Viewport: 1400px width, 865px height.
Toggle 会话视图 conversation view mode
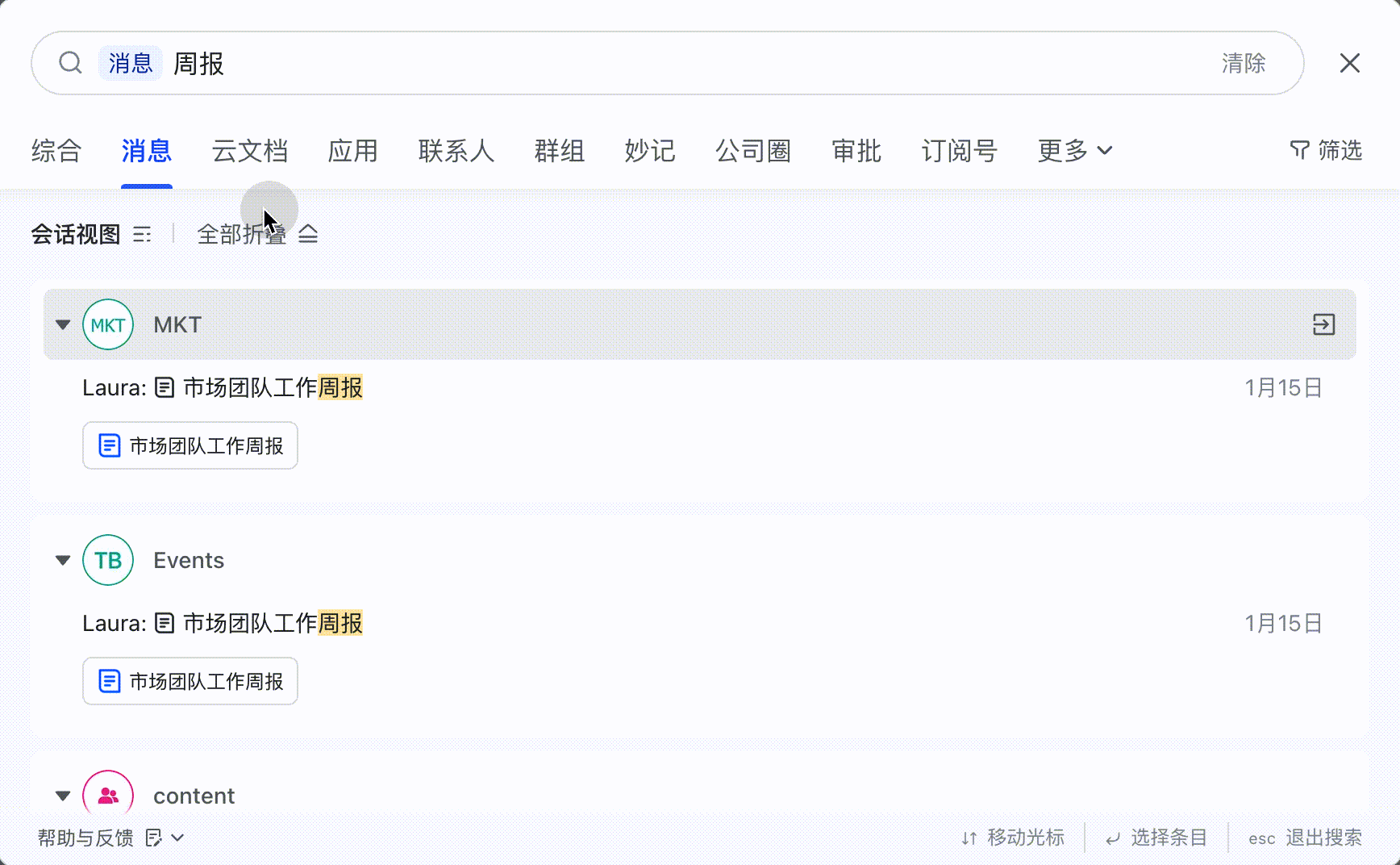click(x=91, y=235)
